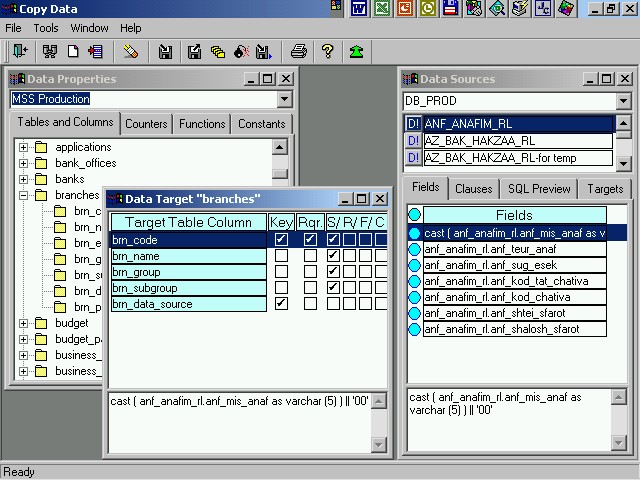This screenshot has height=480, width=640.
Task: Open the MSS Production dropdown
Action: [284, 99]
